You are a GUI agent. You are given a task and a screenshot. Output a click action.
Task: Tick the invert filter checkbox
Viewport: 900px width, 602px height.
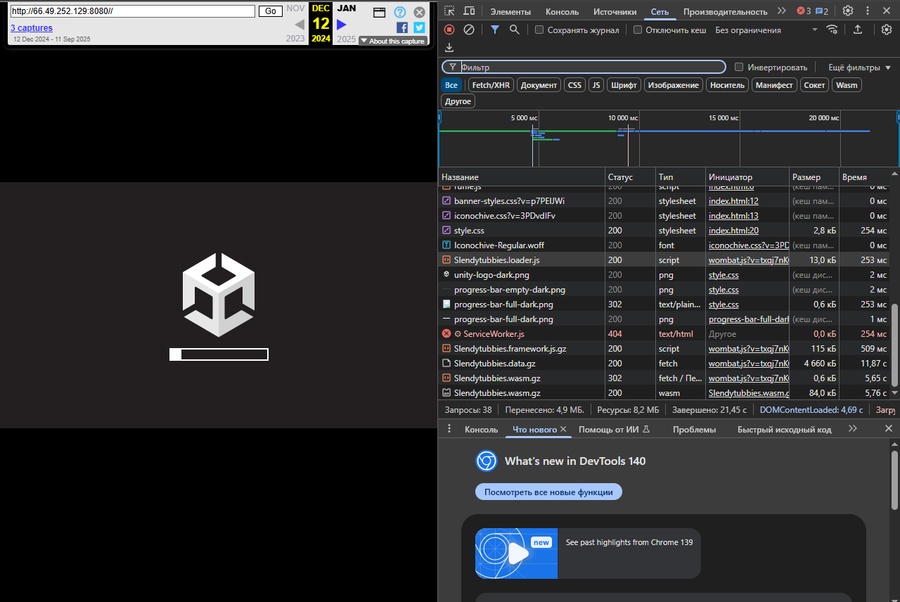(739, 67)
